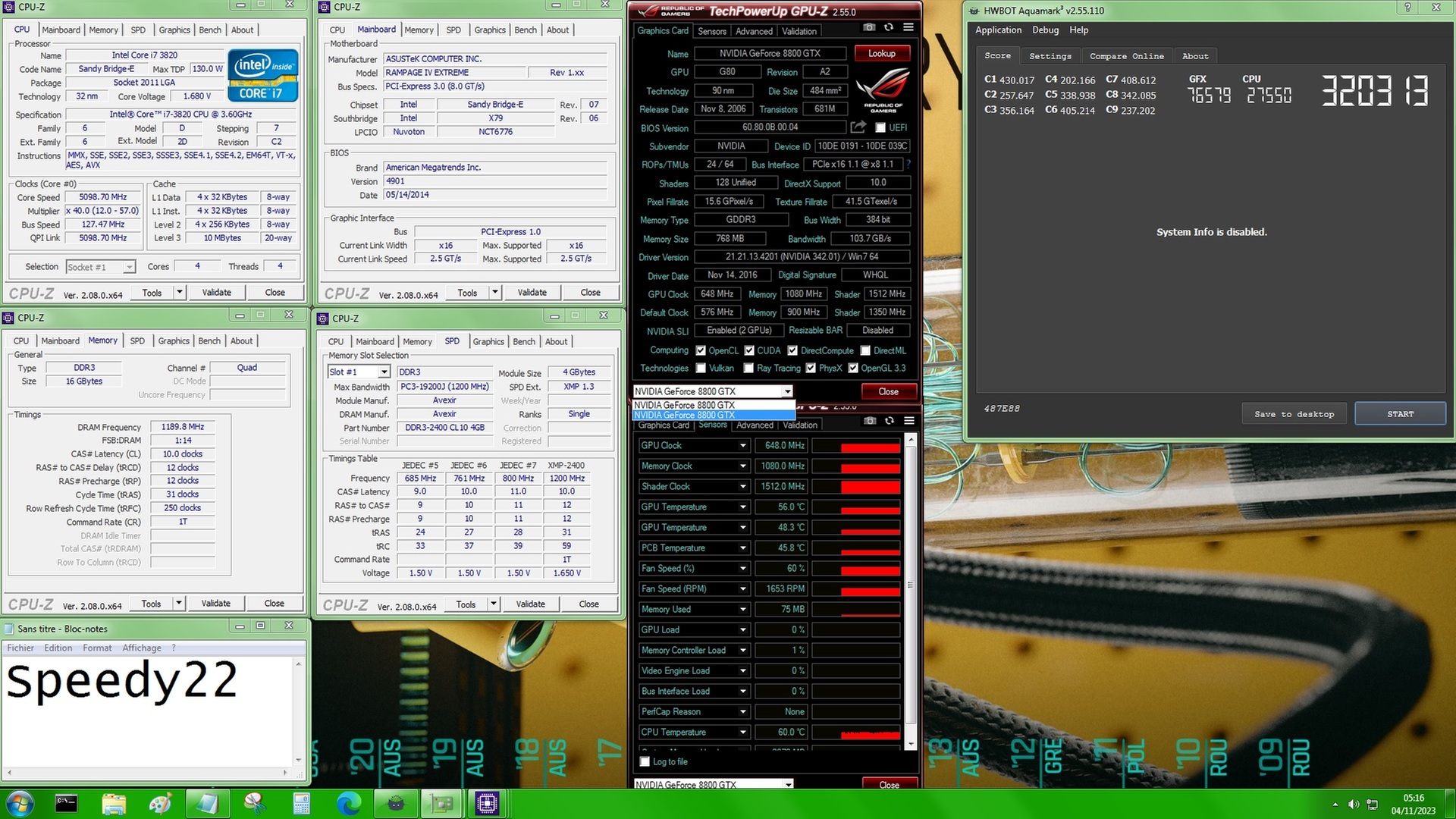Open the Compare Online tab in HWBOT Aquamark
This screenshot has height=819, width=1456.
point(1126,56)
